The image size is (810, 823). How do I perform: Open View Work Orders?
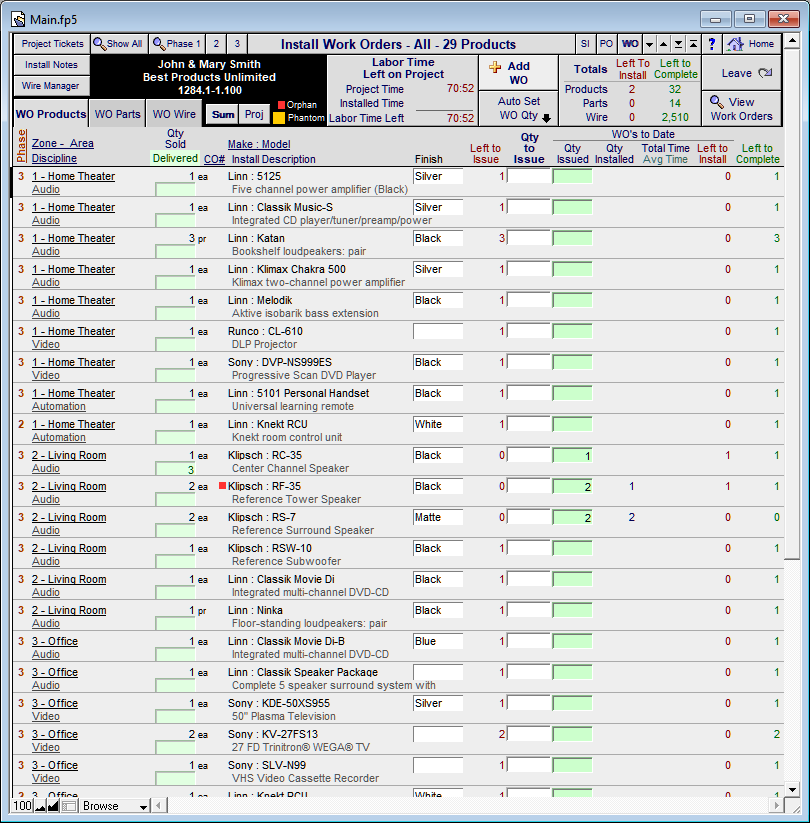tap(741, 109)
